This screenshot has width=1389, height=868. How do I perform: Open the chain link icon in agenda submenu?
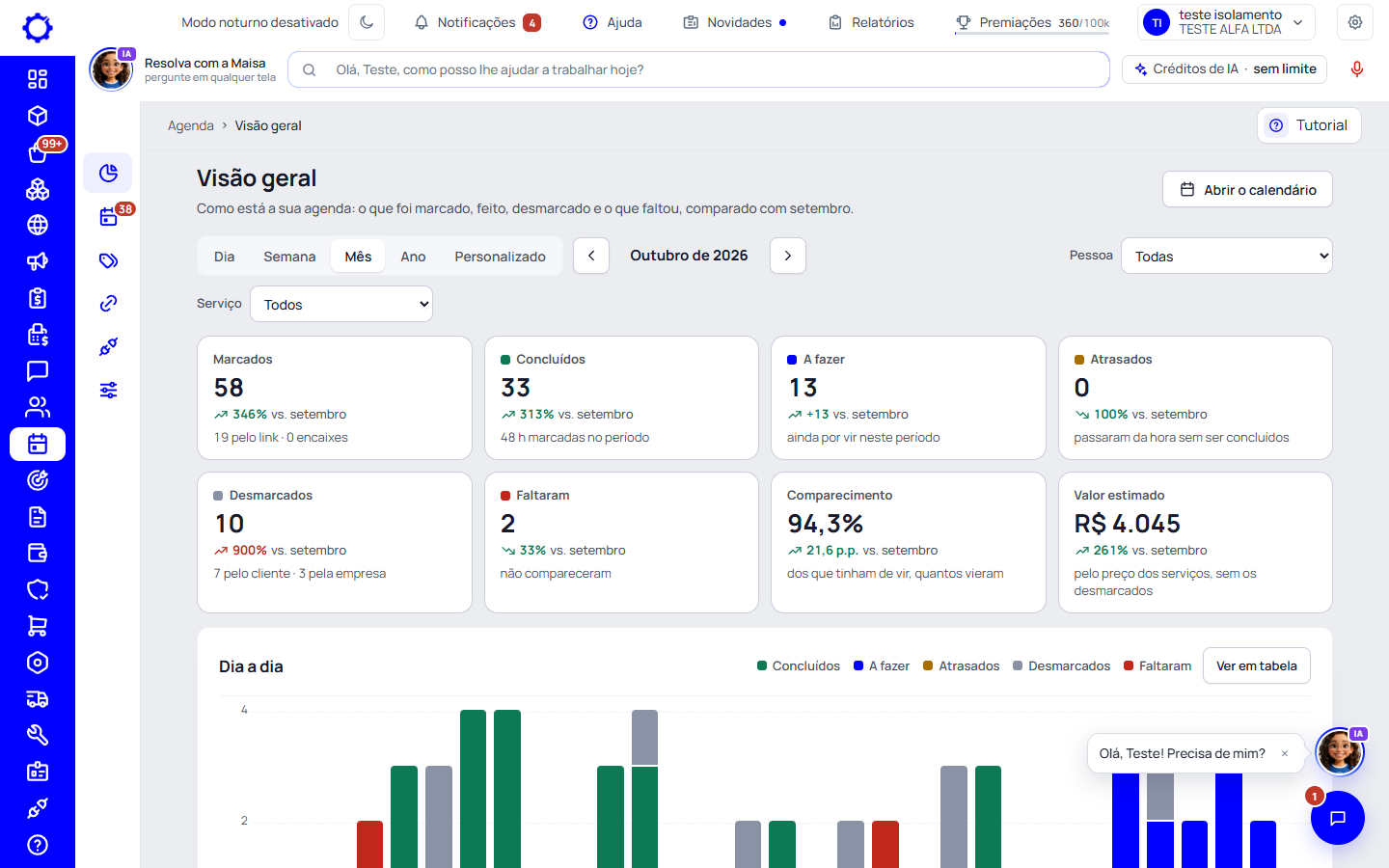pos(108,304)
